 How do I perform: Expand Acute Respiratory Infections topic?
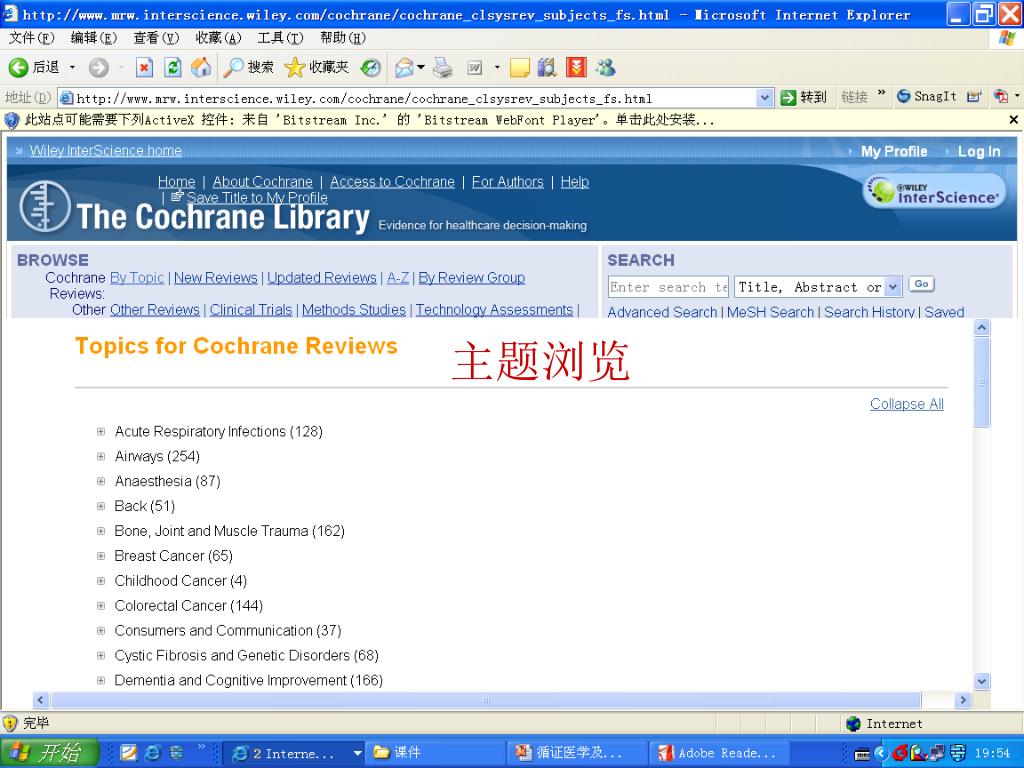point(101,431)
